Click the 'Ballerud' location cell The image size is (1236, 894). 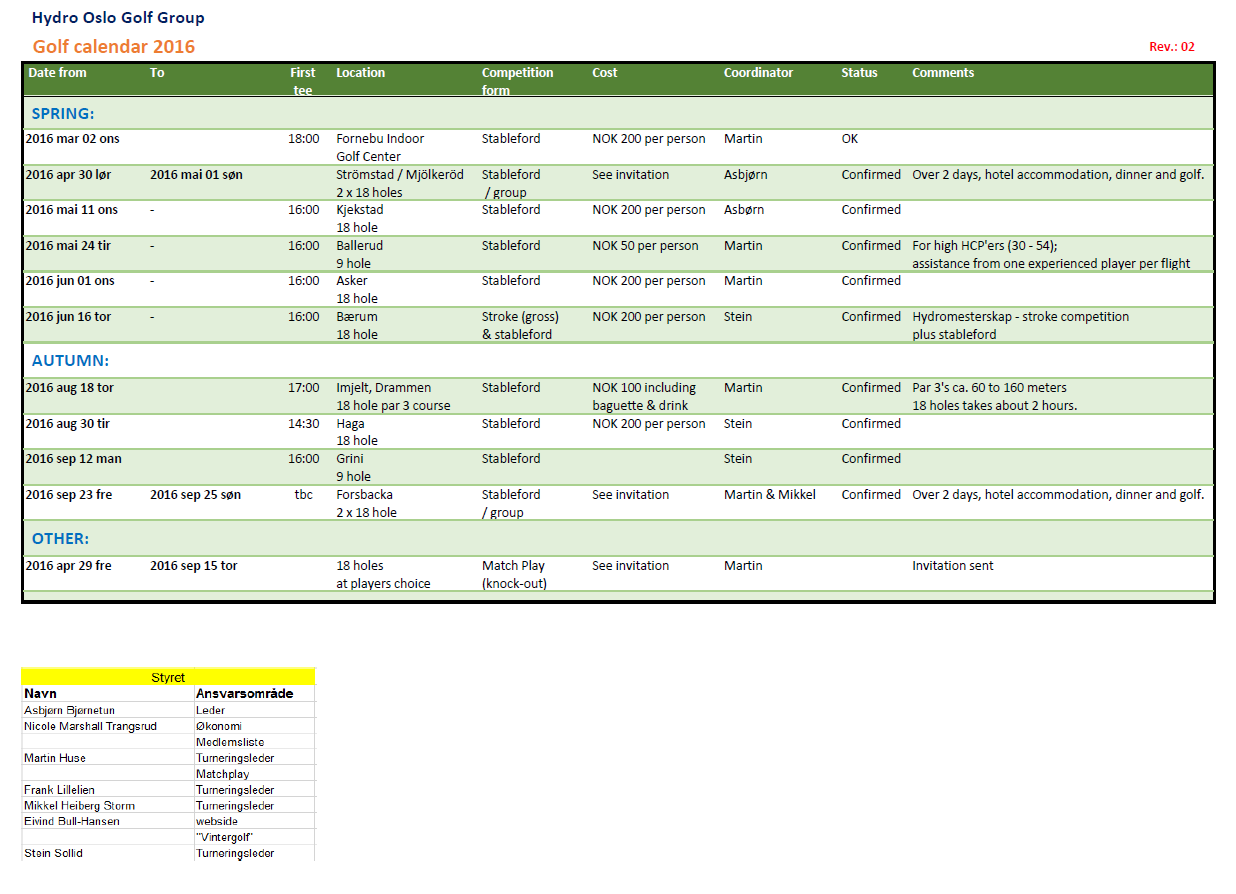click(359, 246)
